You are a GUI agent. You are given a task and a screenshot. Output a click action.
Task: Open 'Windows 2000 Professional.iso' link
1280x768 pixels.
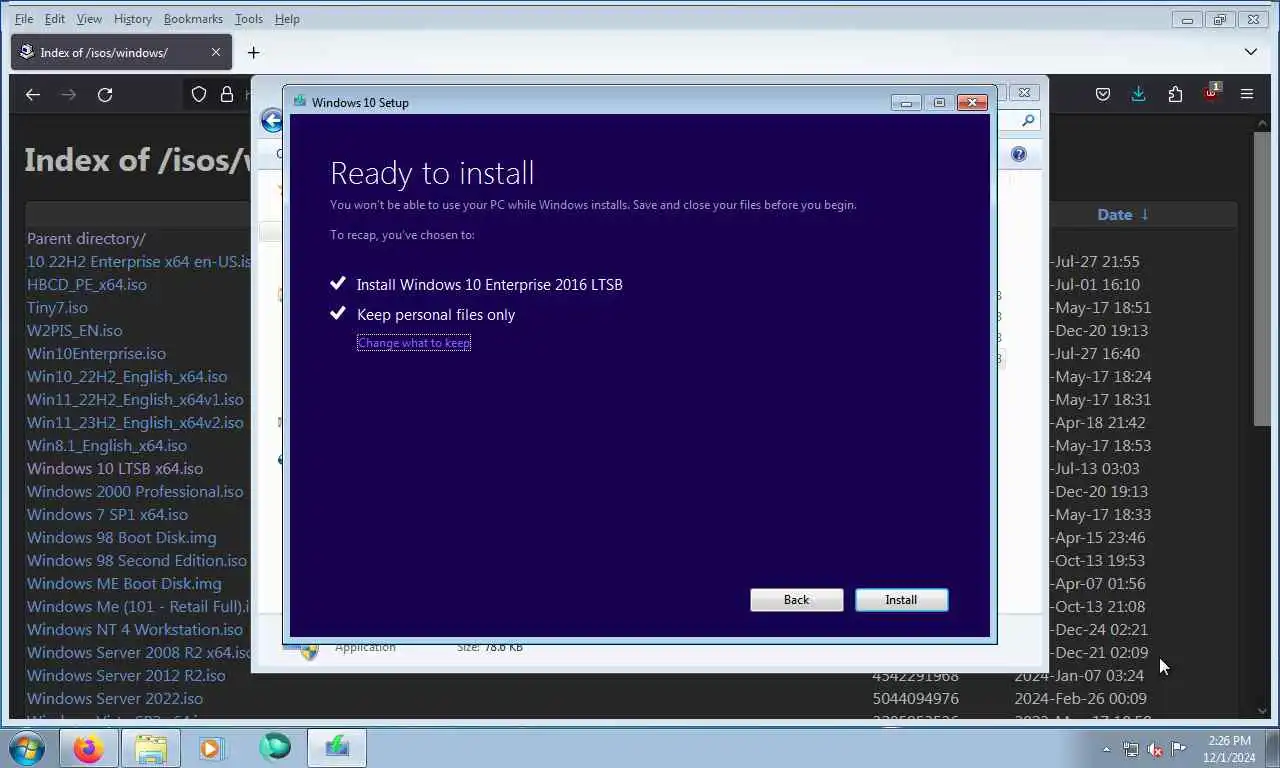tap(135, 491)
